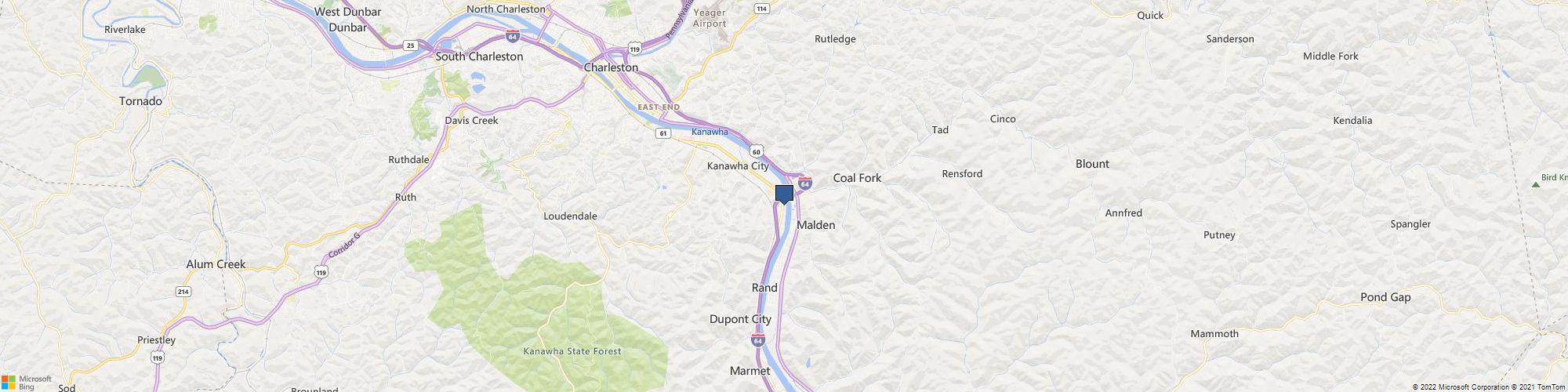Click the Microsoft Bing logo

click(x=26, y=382)
